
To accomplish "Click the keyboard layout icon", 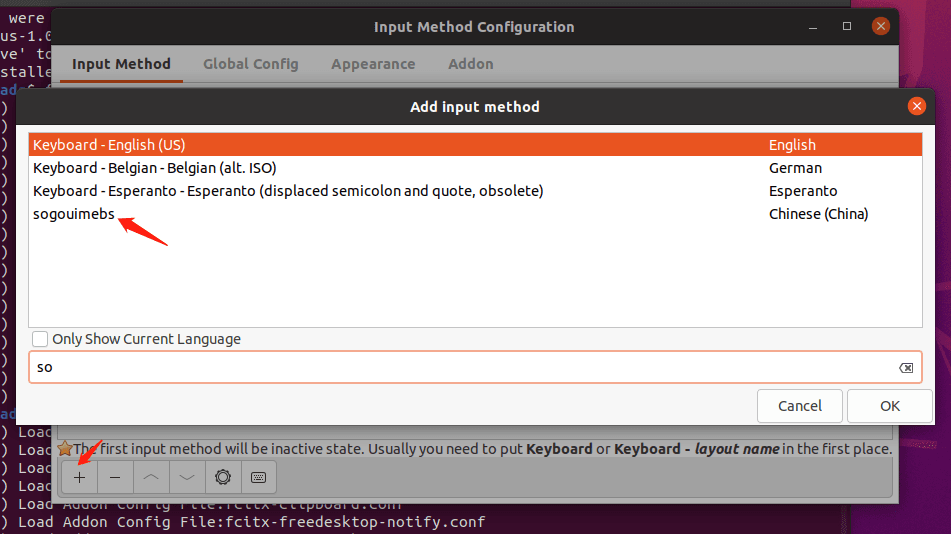I will (258, 478).
